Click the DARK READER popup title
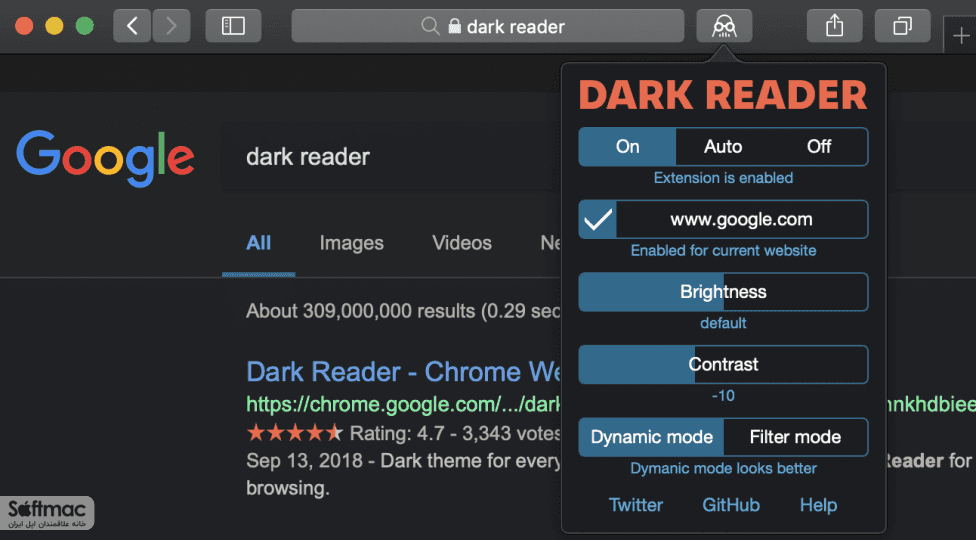976x540 pixels. (x=723, y=95)
